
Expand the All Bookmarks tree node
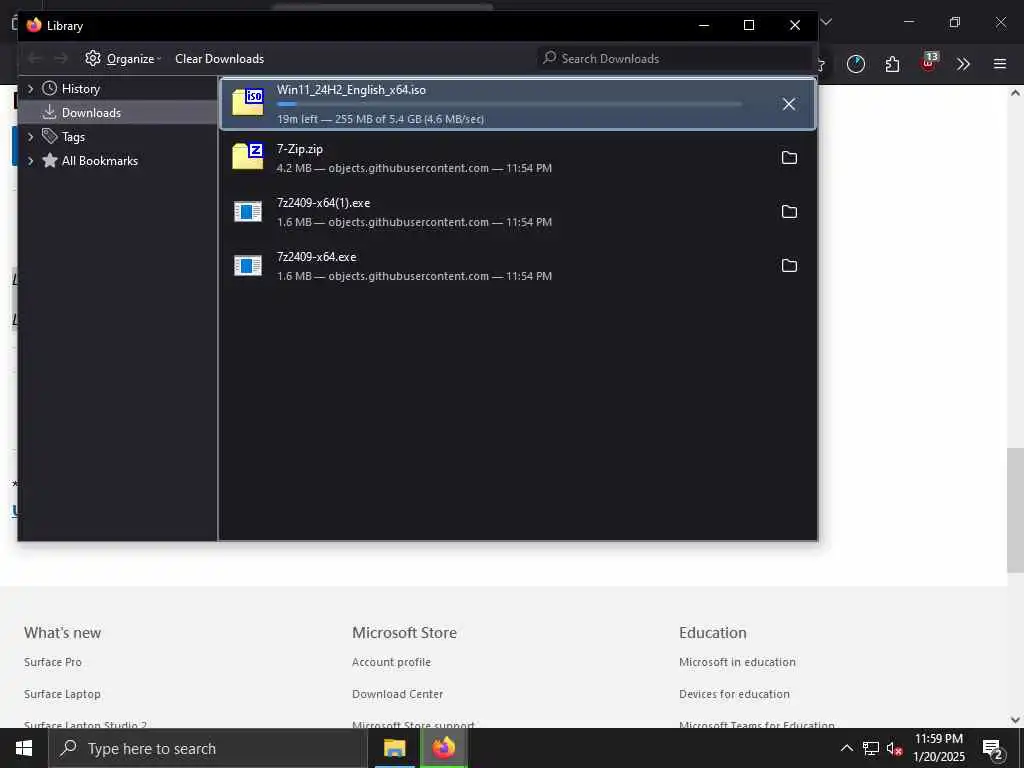coord(30,161)
